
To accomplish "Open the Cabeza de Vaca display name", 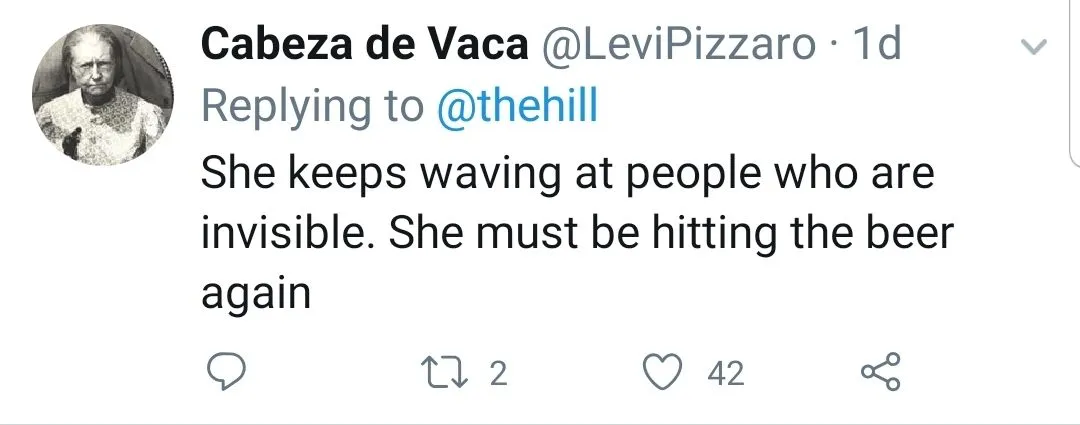I will pos(365,44).
